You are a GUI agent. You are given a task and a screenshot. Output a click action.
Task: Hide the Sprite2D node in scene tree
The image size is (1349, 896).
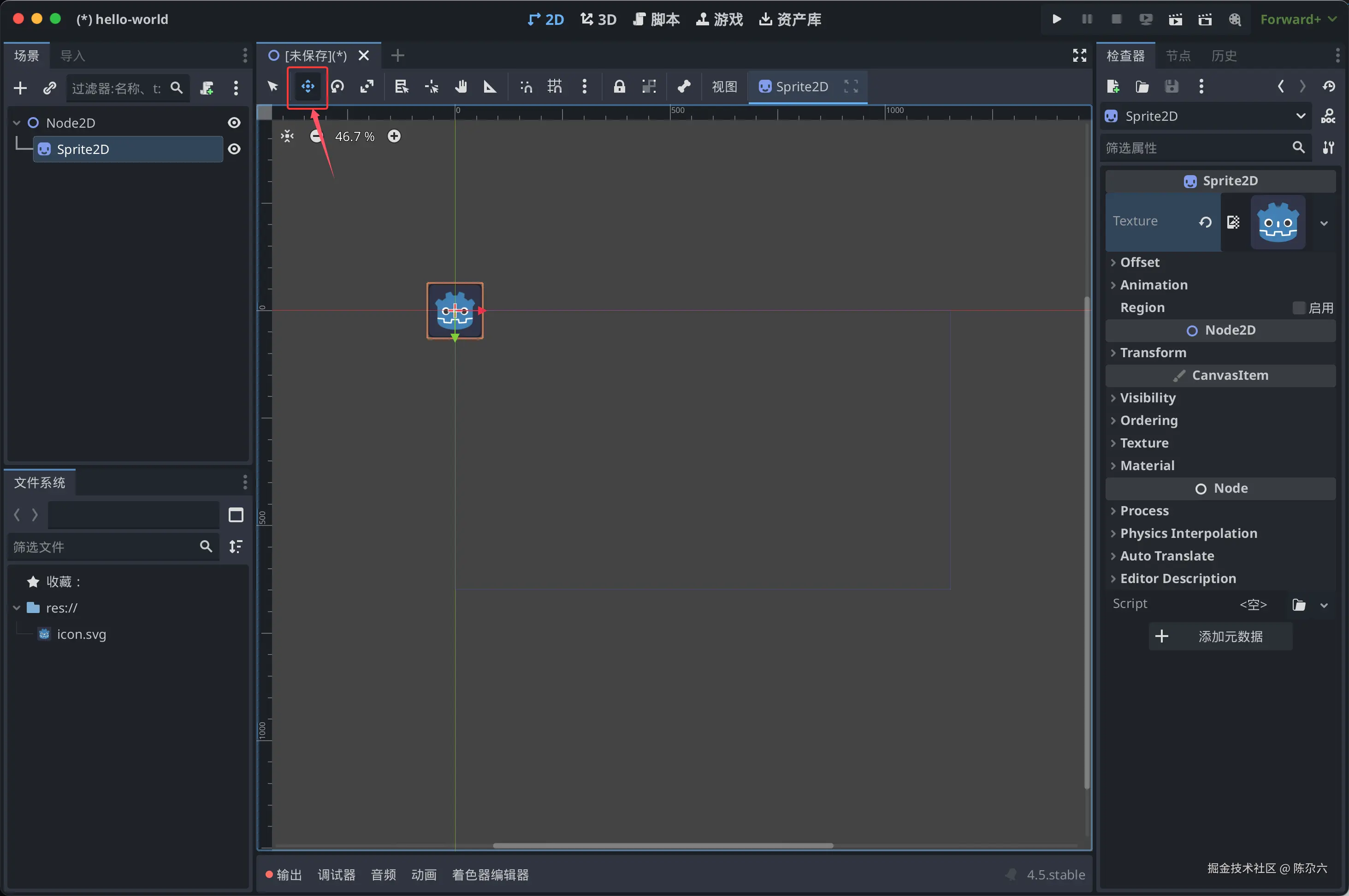point(234,149)
